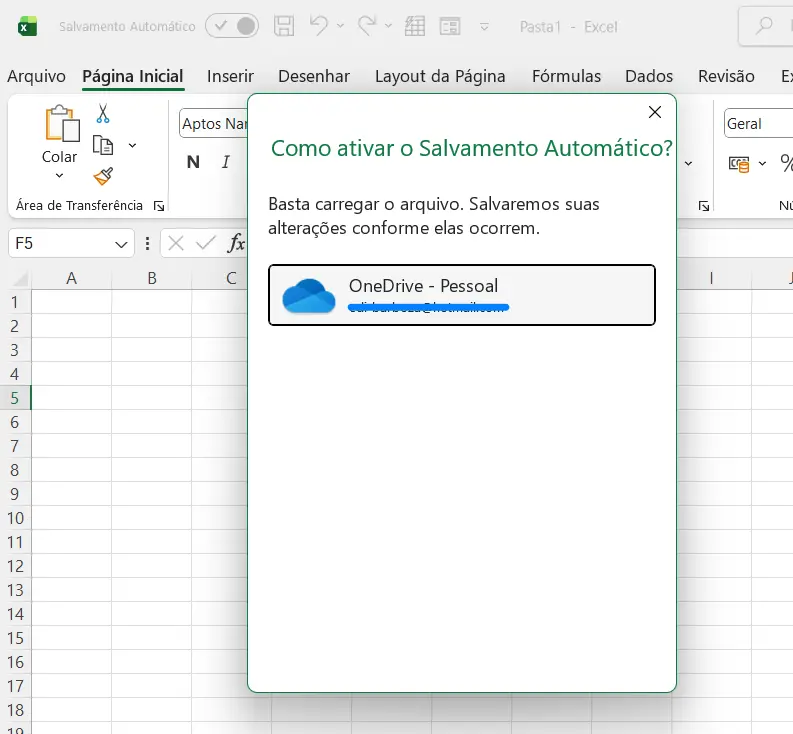Open the Arquivo tab
The height and width of the screenshot is (734, 793).
[x=36, y=76]
